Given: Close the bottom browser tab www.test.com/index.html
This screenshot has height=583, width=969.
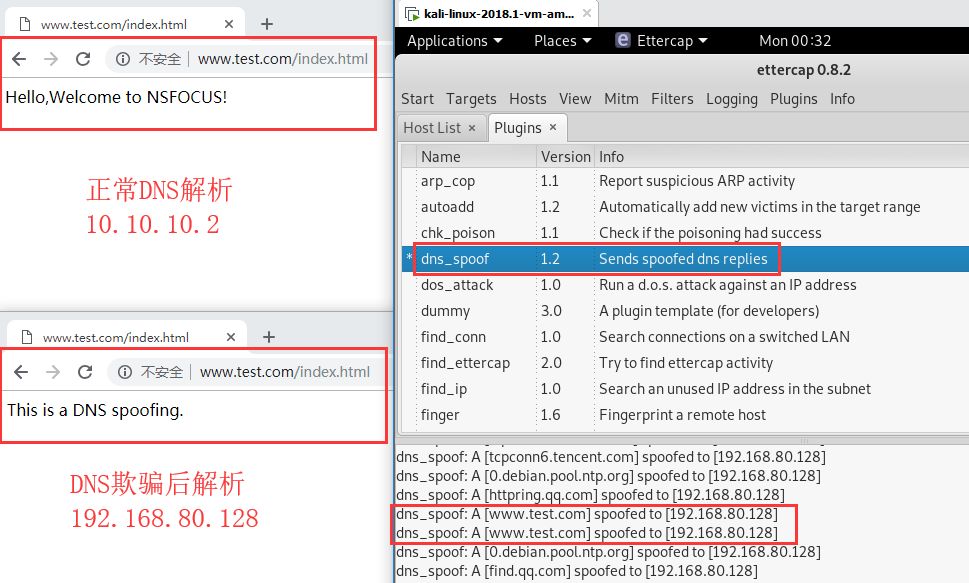Looking at the screenshot, I should point(231,337).
